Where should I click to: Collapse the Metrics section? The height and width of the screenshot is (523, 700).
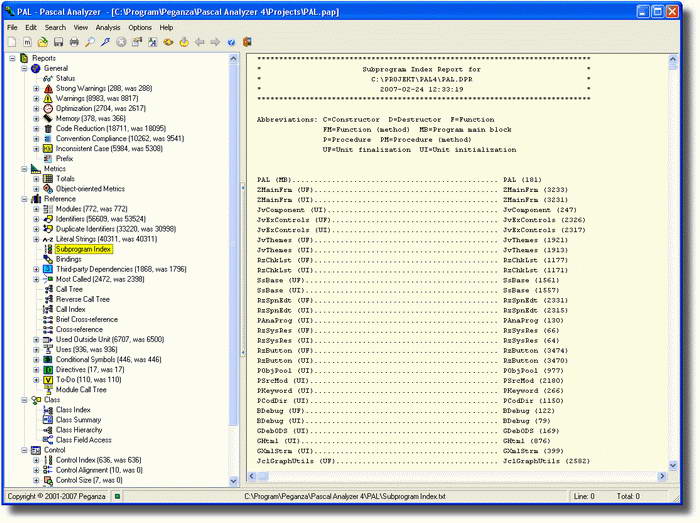point(24,169)
